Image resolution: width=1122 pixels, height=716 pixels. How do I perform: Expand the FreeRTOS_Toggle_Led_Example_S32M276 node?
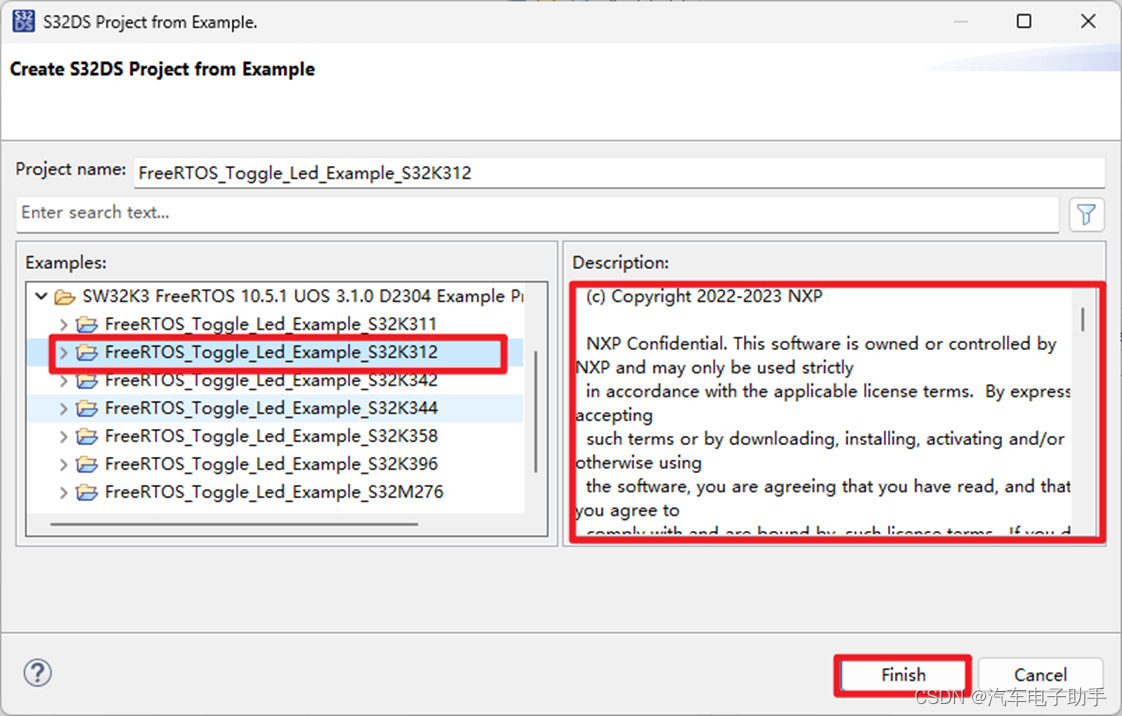64,492
